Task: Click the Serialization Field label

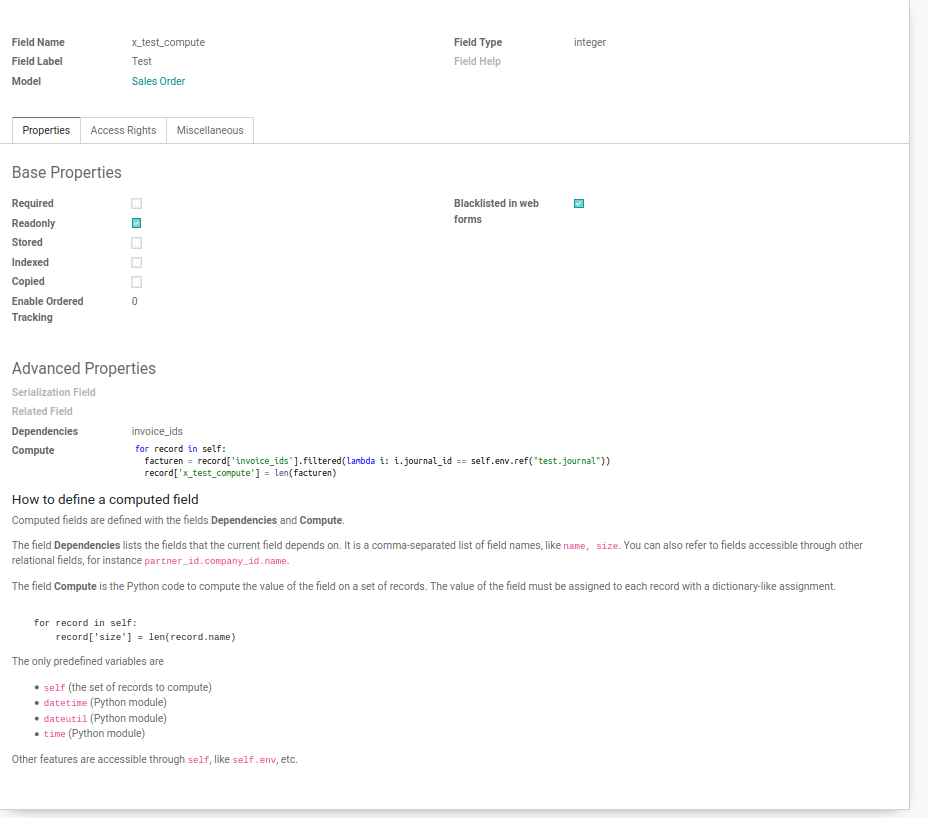Action: tap(53, 392)
